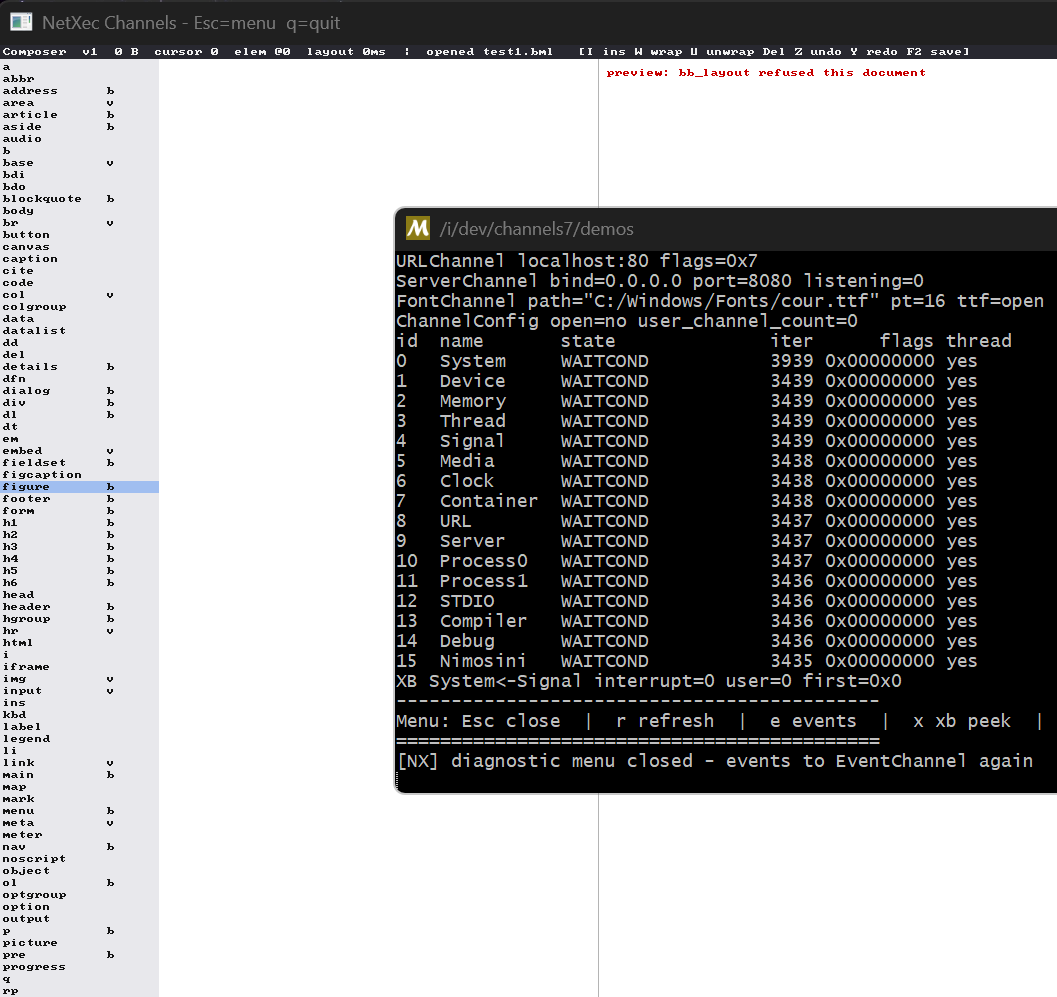Select the 'form' element in list
The image size is (1057, 997).
[80, 511]
